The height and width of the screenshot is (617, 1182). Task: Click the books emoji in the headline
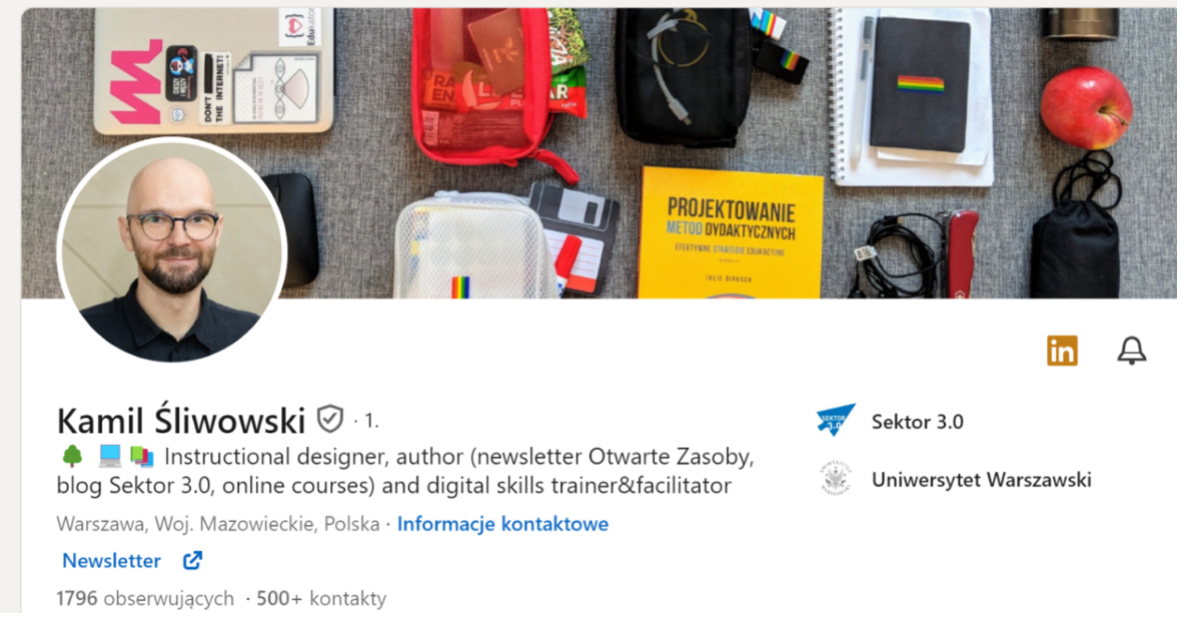(142, 456)
